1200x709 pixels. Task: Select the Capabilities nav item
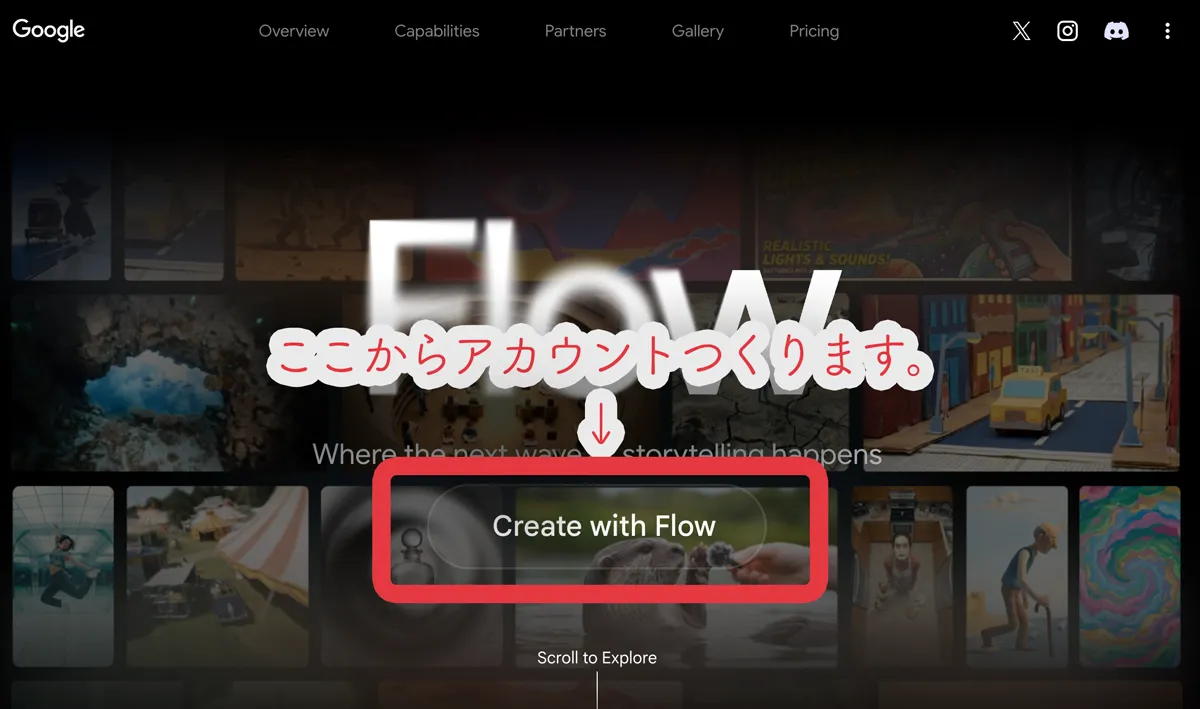pyautogui.click(x=437, y=31)
